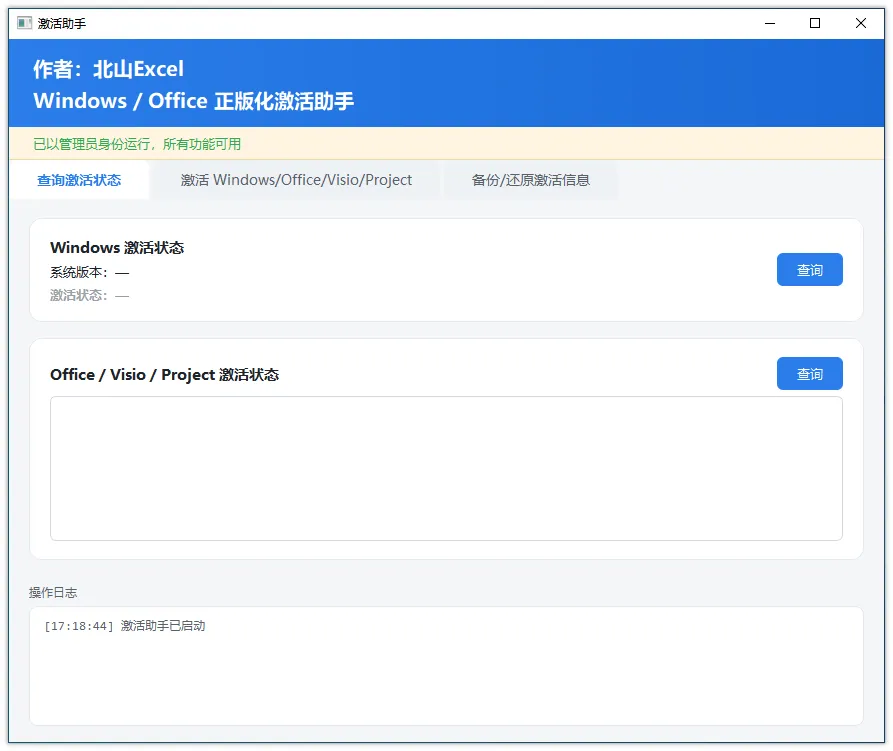Screen dimensions: 893x751
Task: Click 查询 button for Office / Visio / Project
Action: (x=809, y=374)
